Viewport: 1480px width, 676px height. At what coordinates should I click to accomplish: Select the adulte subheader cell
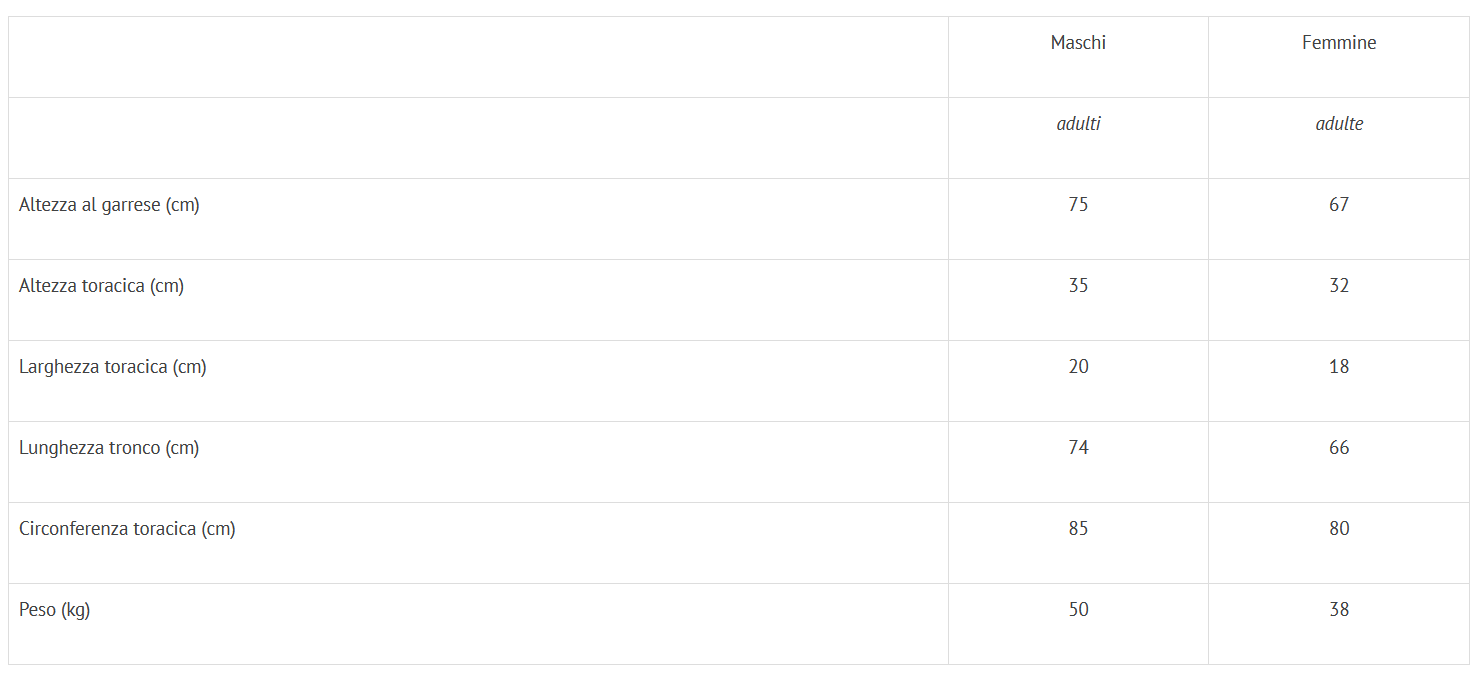pos(1338,124)
